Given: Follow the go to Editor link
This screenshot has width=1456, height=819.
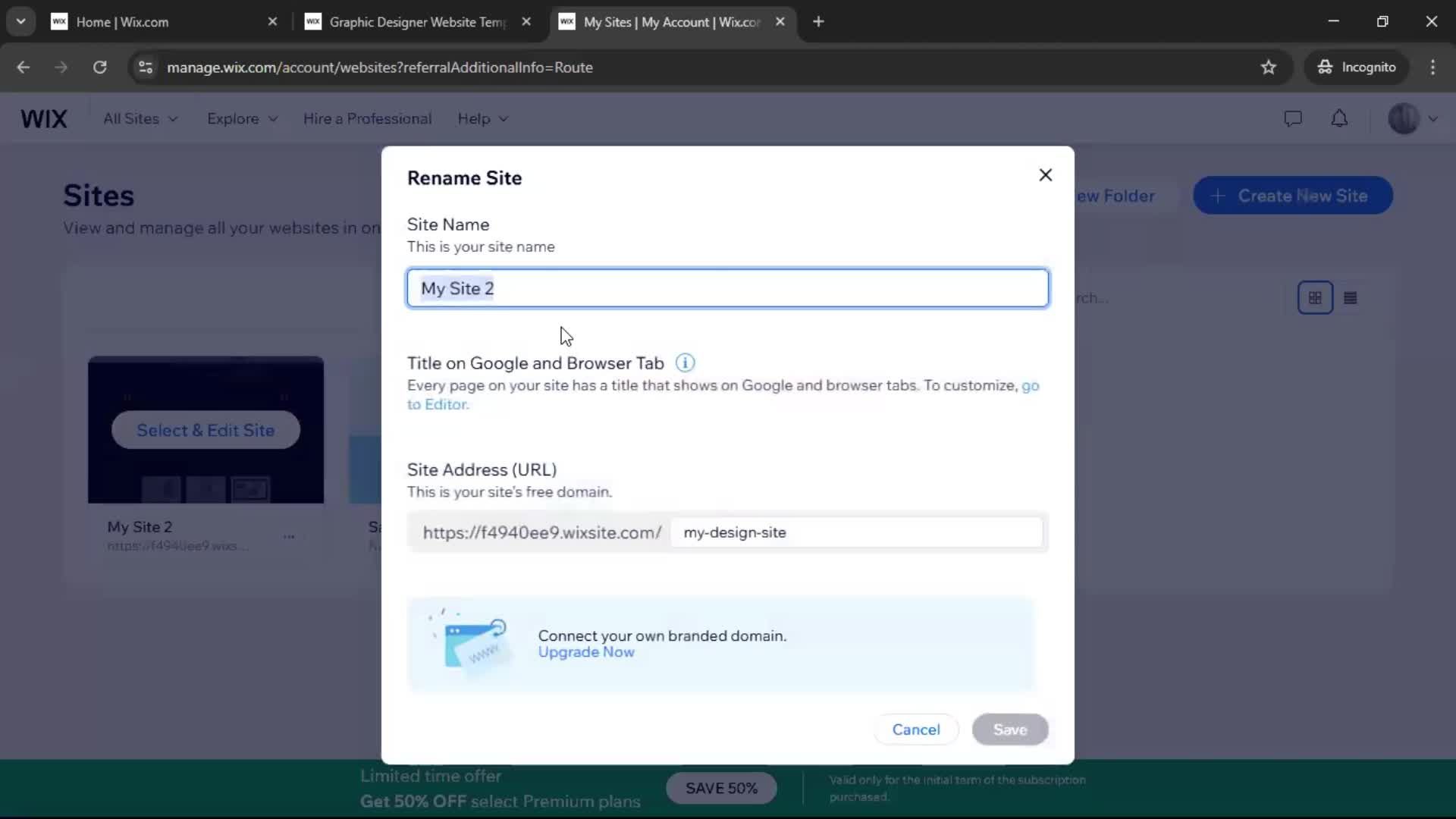Looking at the screenshot, I should pyautogui.click(x=438, y=404).
